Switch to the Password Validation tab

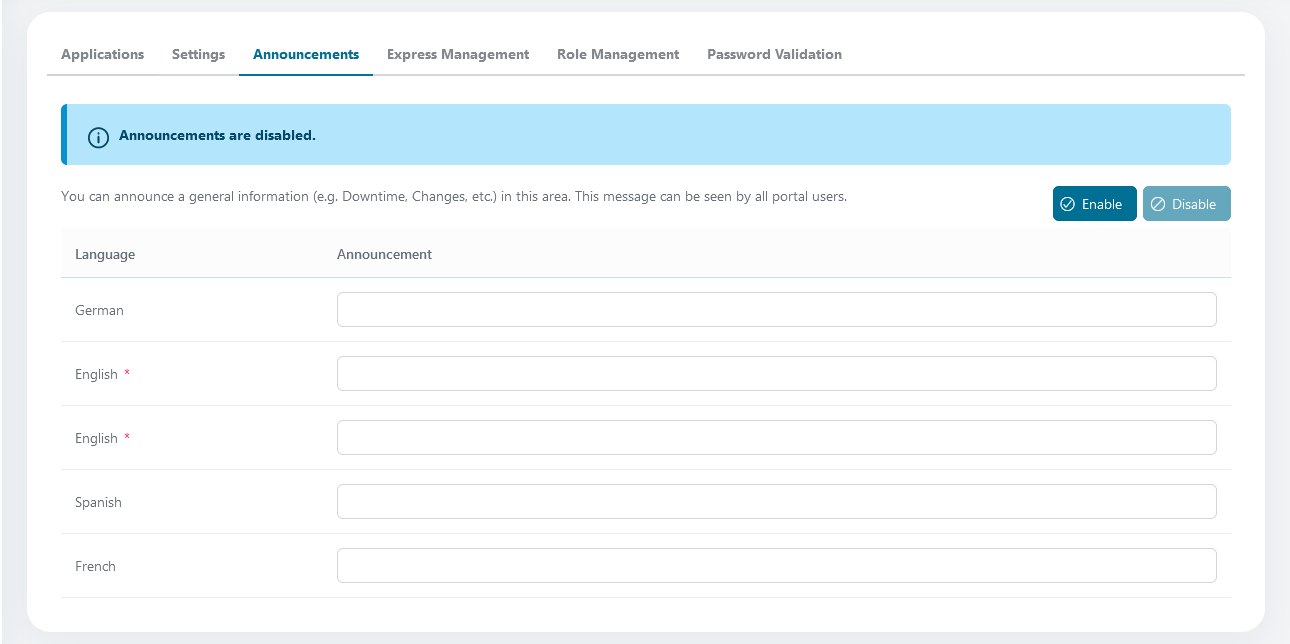tap(774, 54)
